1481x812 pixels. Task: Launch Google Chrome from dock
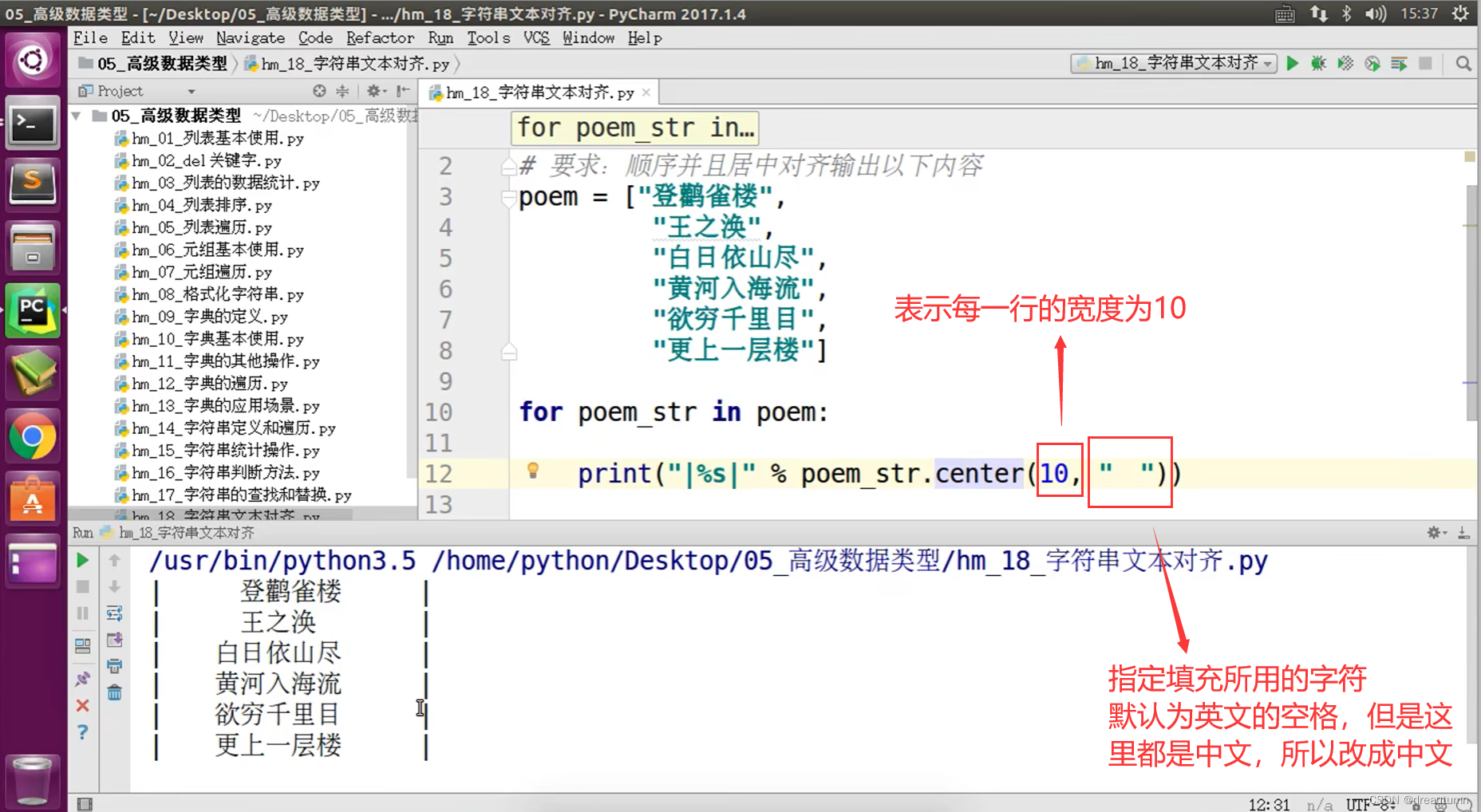32,437
